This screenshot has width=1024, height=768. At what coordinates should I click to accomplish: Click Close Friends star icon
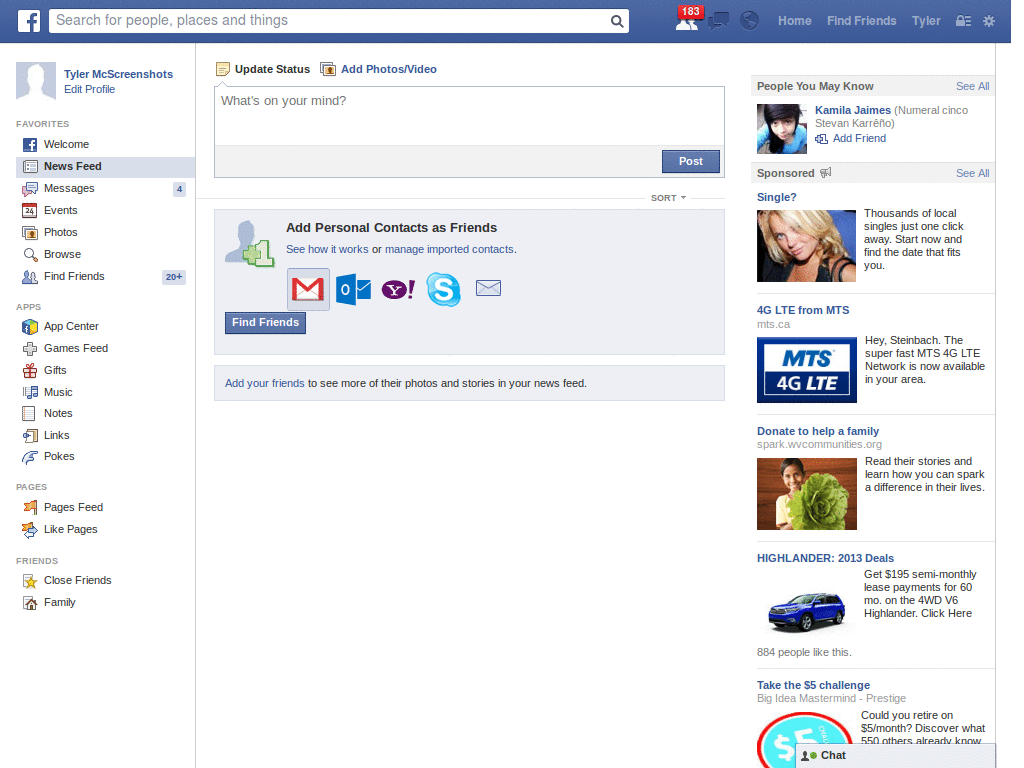click(x=30, y=581)
